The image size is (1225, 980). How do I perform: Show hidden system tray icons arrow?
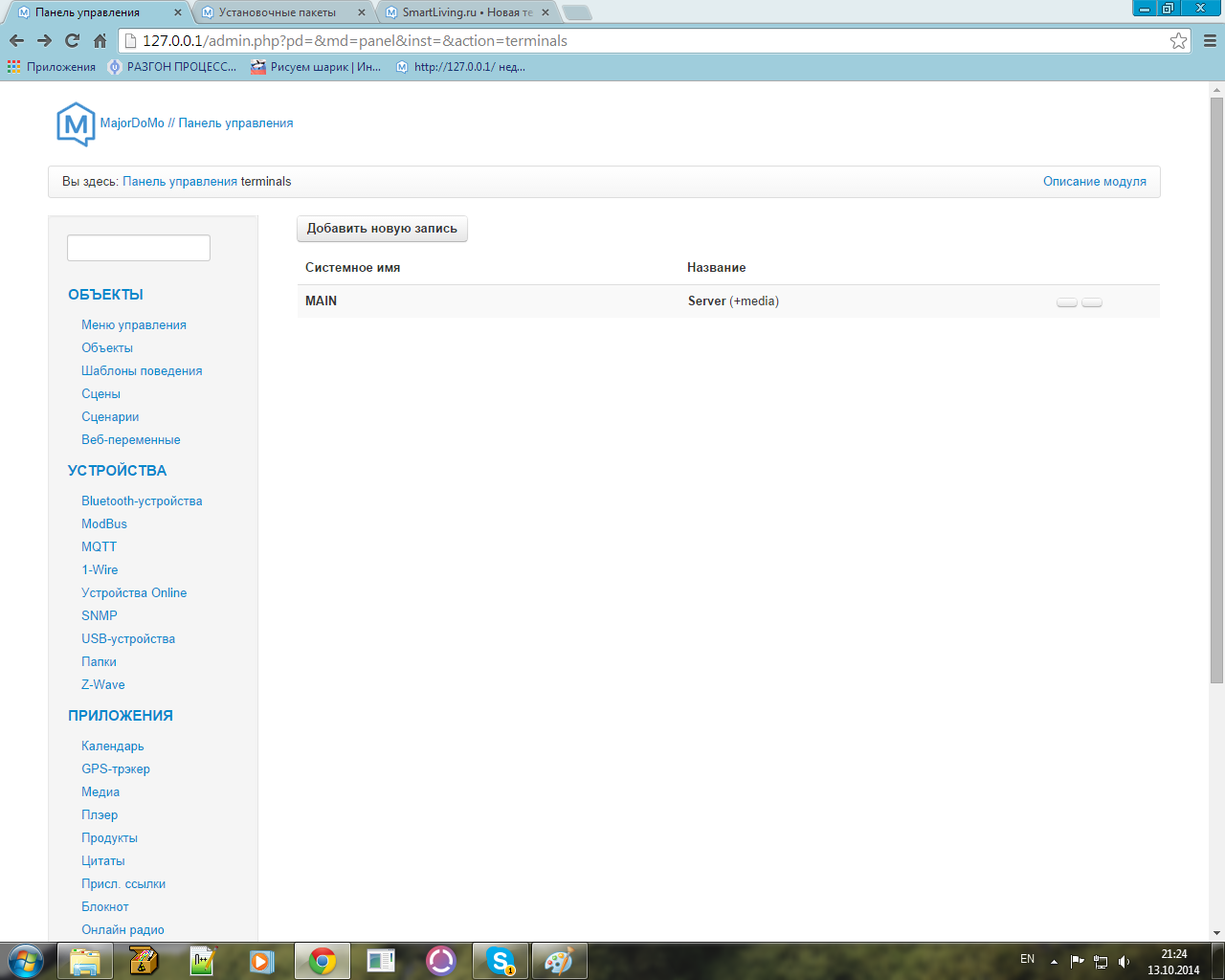coord(1054,962)
